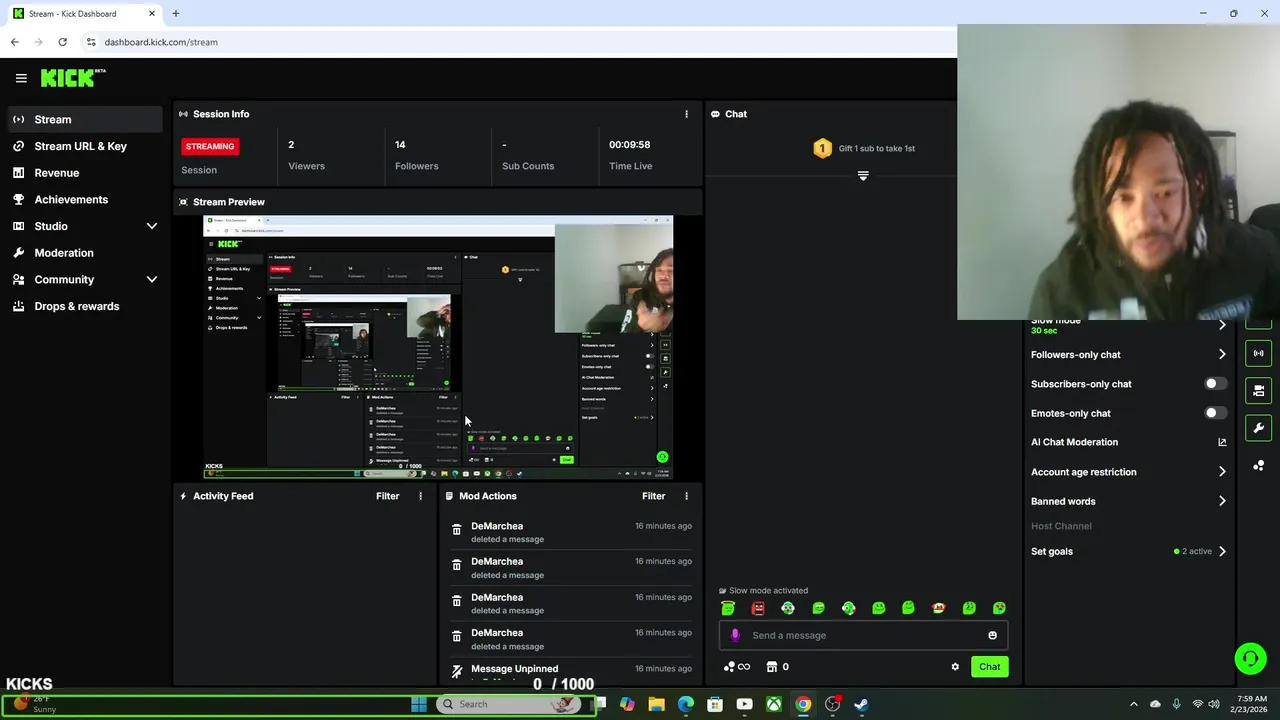This screenshot has width=1280, height=720.
Task: Click the green support headset button
Action: (x=1250, y=658)
